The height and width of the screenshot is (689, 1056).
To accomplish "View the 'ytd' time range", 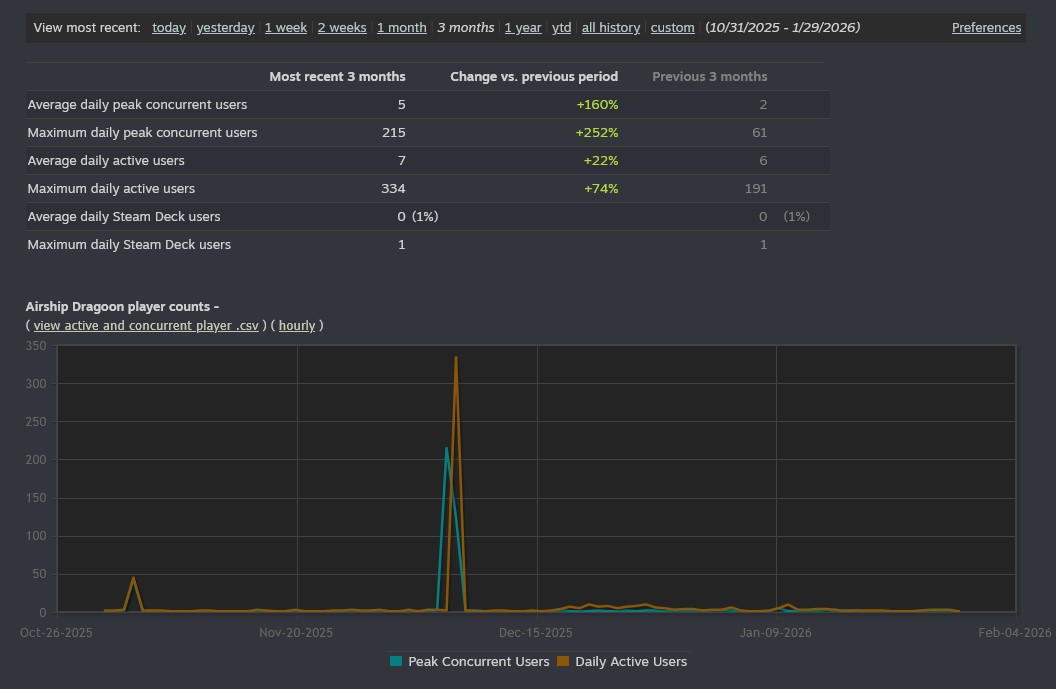I will point(562,28).
